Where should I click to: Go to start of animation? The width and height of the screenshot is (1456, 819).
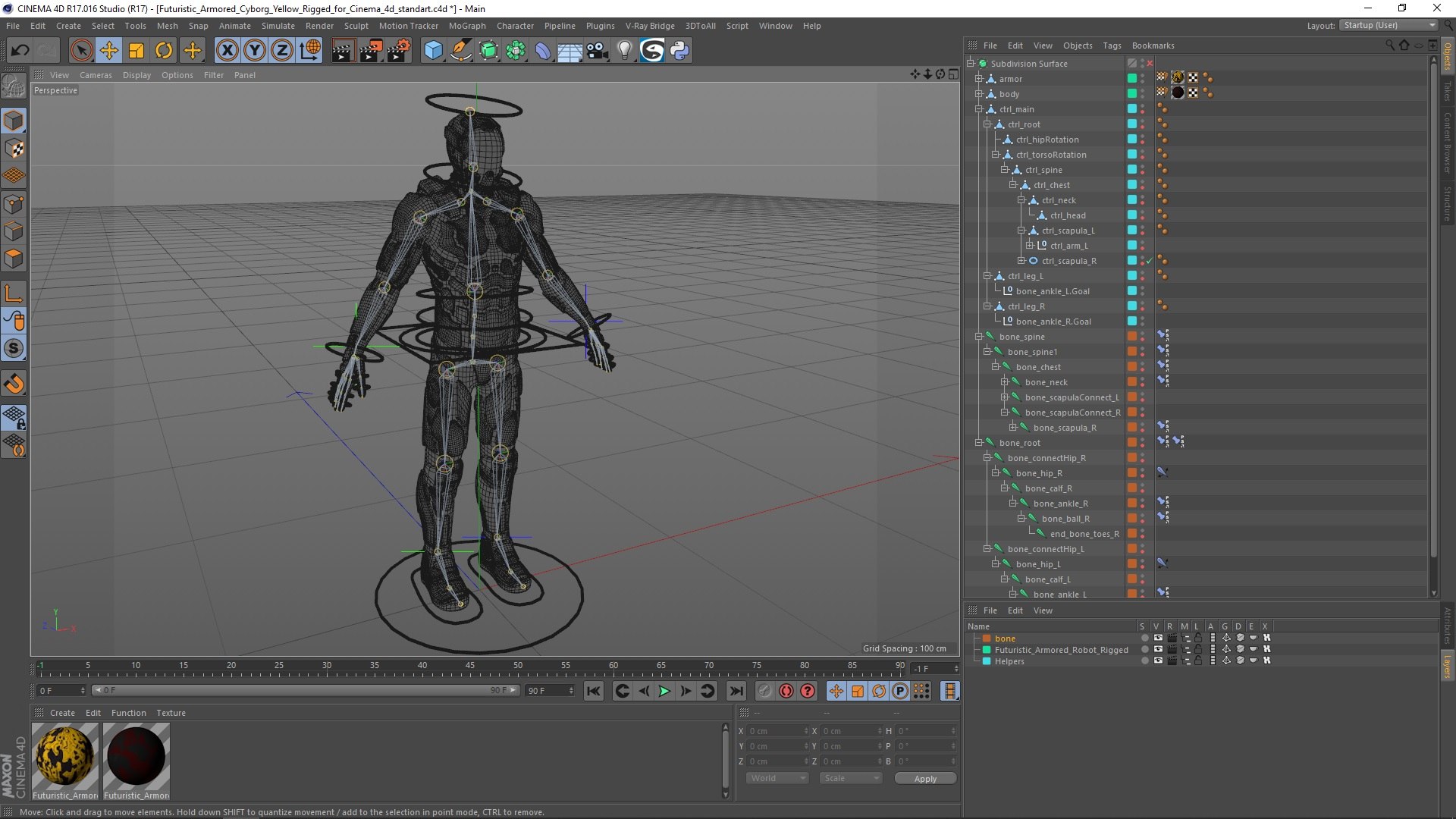pos(594,691)
